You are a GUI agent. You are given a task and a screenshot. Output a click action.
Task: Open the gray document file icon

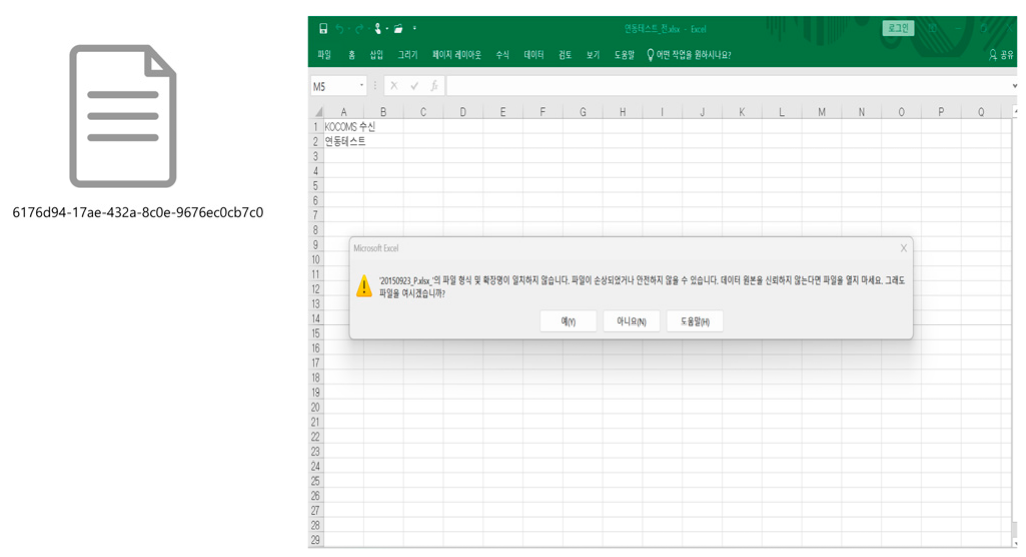(122, 116)
